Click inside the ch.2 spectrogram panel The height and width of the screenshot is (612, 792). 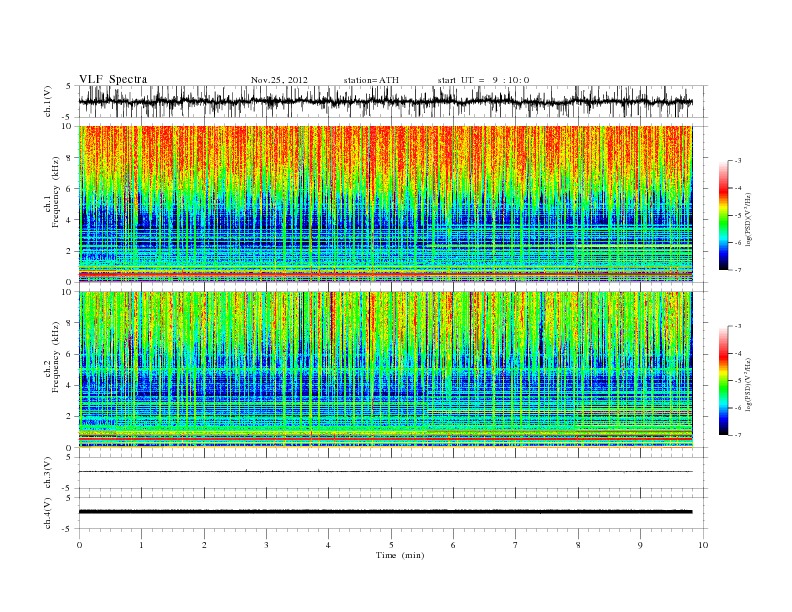[385, 369]
